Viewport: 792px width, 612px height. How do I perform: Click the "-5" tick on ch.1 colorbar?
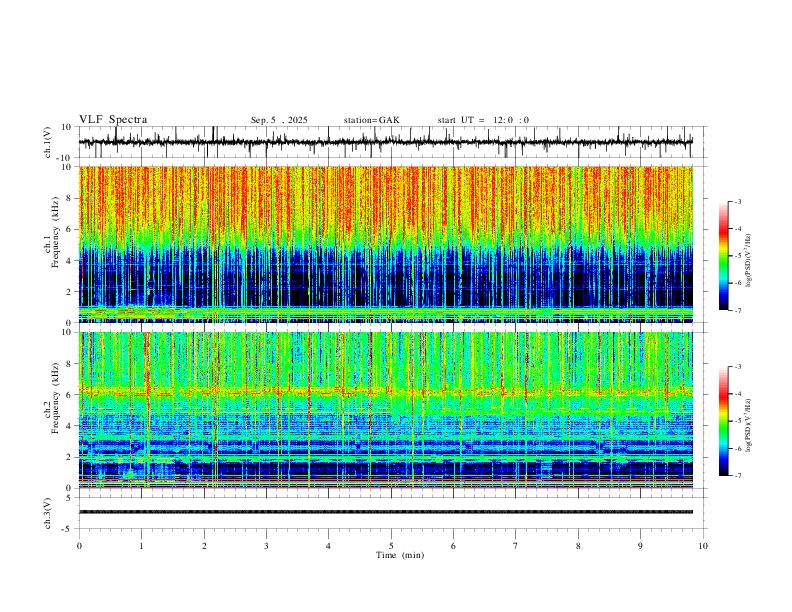coord(737,256)
